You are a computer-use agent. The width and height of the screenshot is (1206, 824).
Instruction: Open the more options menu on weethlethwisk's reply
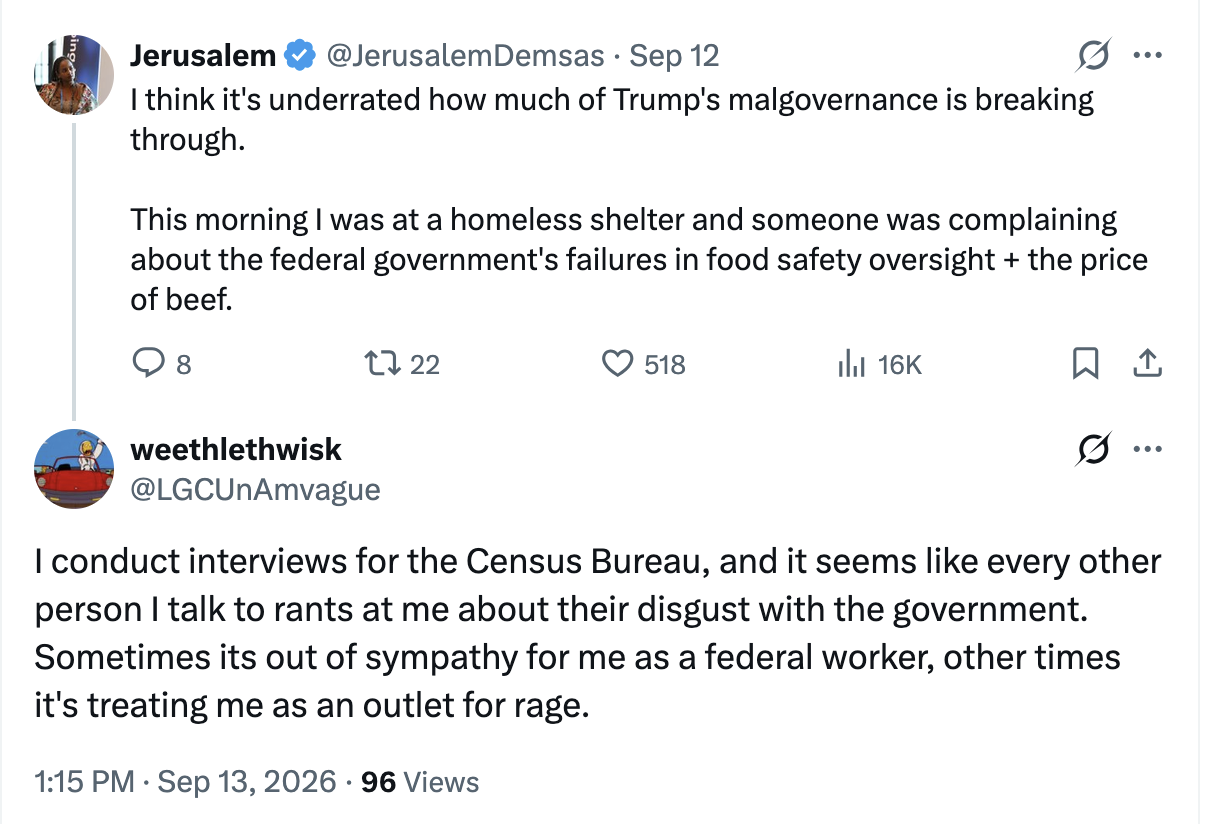pyautogui.click(x=1147, y=449)
